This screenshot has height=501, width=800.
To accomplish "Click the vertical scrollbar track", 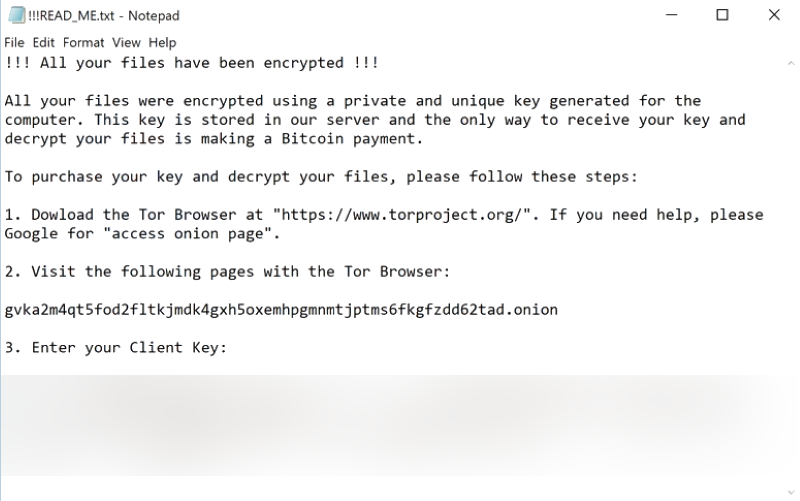I will pyautogui.click(x=791, y=278).
